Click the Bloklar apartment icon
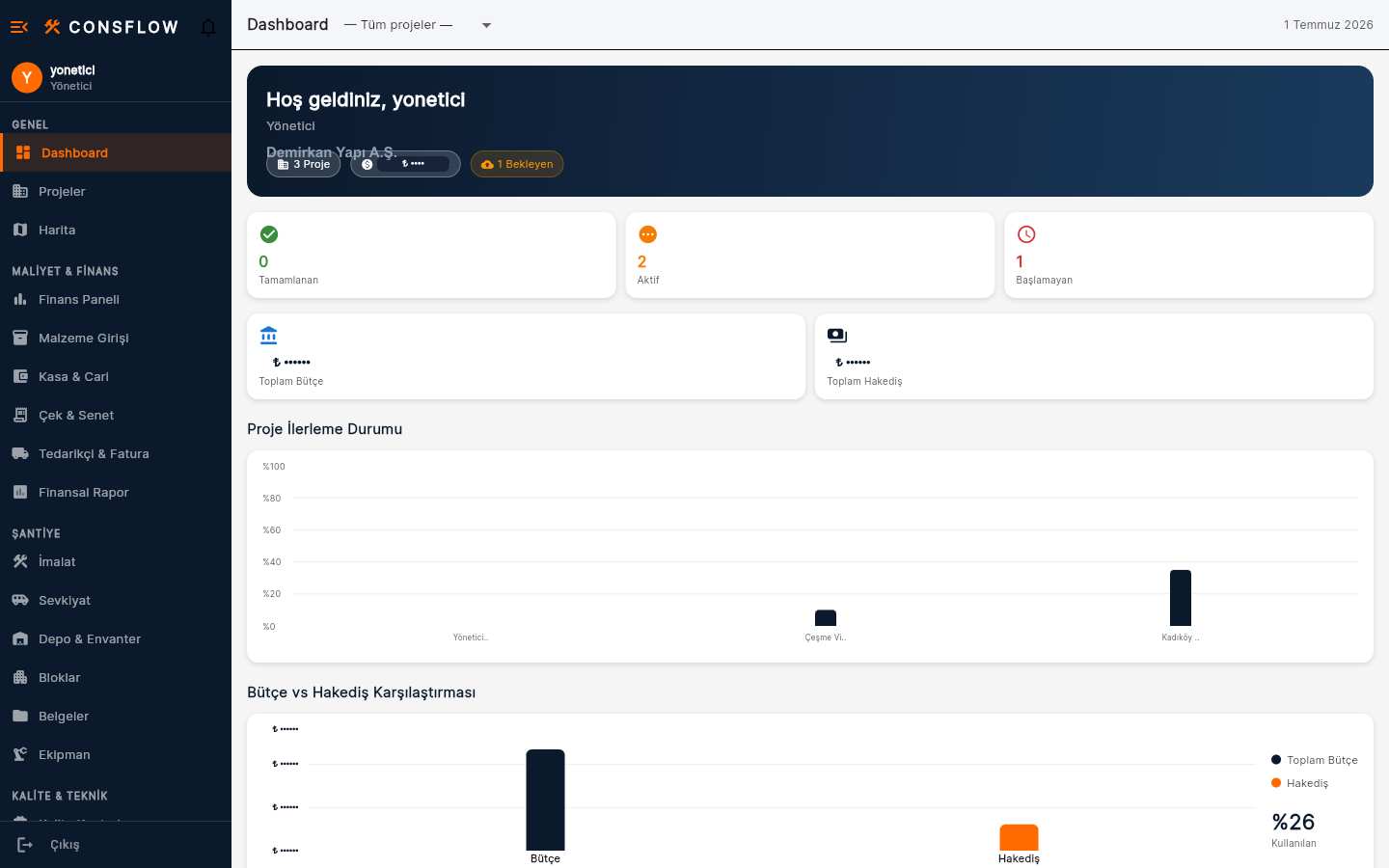 [x=20, y=677]
